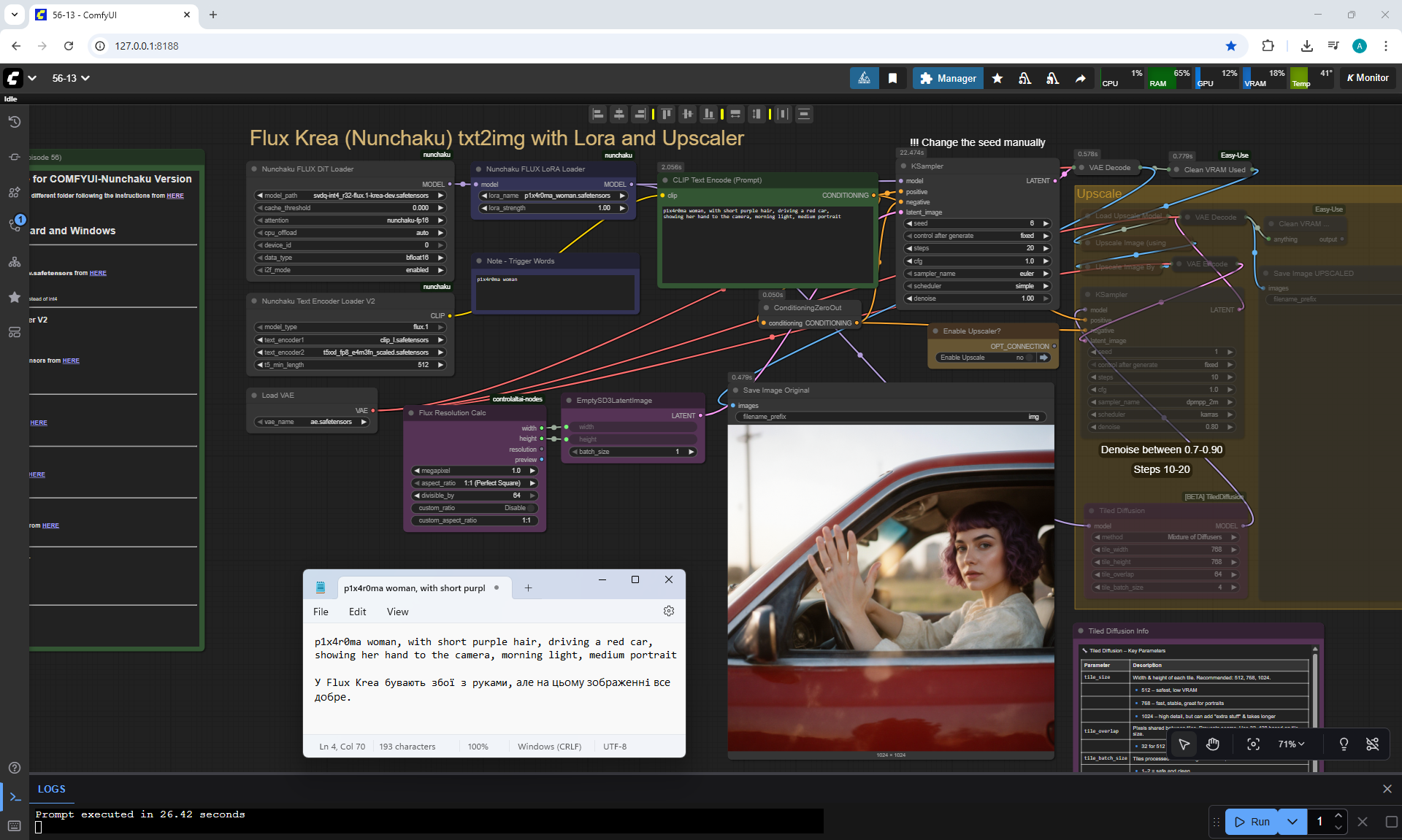Toggle link visibility icon in canvas toolbar
This screenshot has width=1402, height=840.
(1372, 744)
